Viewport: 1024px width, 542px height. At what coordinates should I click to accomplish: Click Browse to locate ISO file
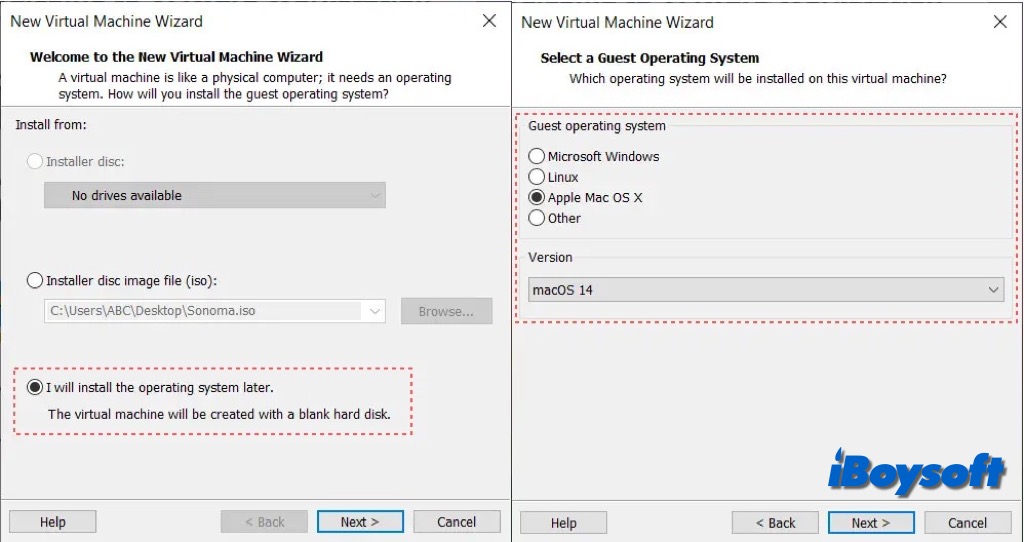pos(446,311)
